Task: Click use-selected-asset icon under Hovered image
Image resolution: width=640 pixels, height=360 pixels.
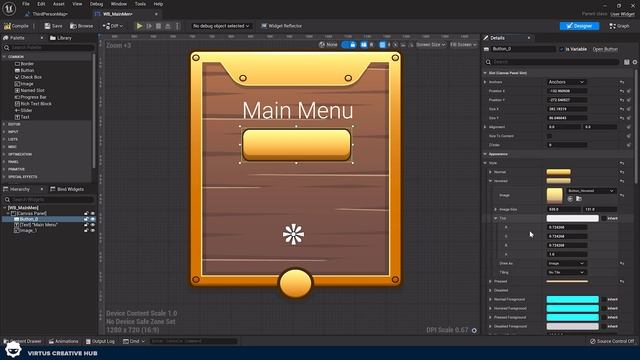Action: [570, 199]
